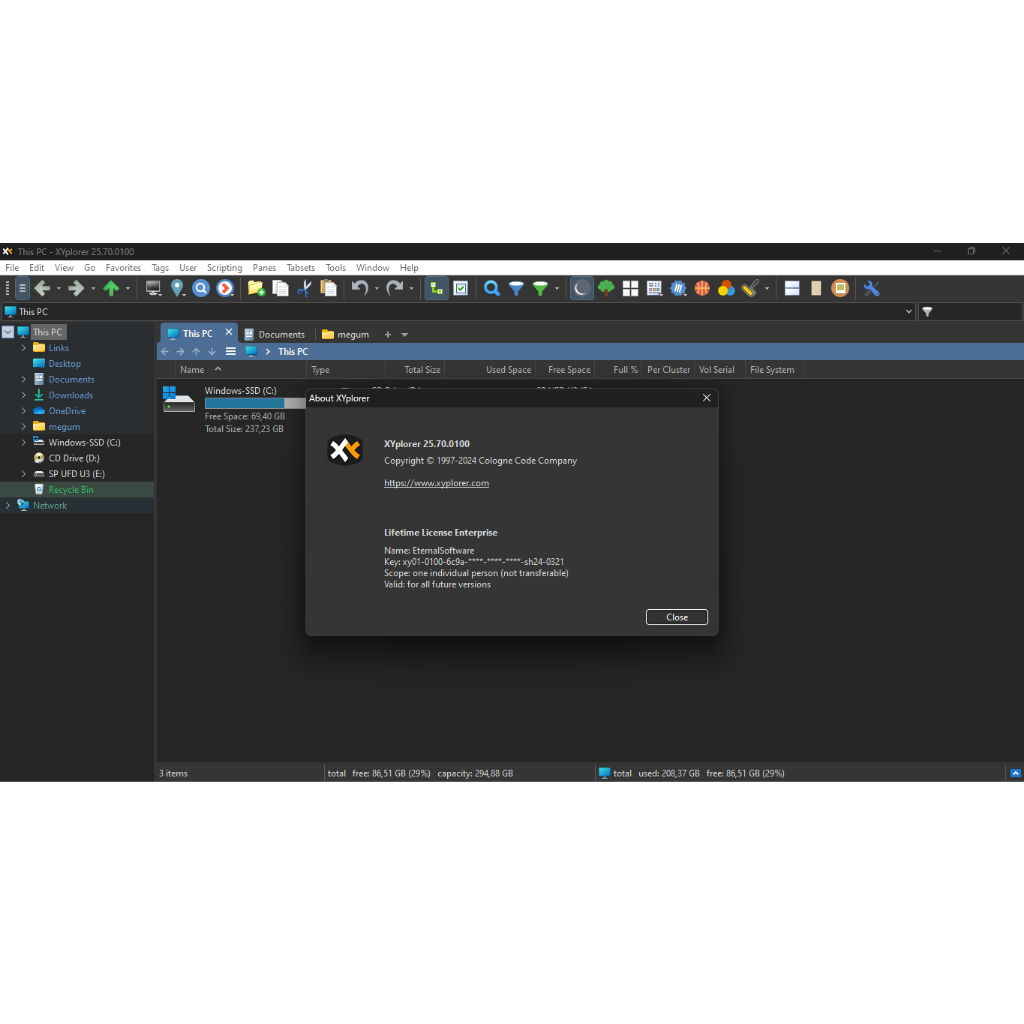The width and height of the screenshot is (1024, 1024).
Task: Expand the Downloads node in tree
Action: click(x=24, y=395)
